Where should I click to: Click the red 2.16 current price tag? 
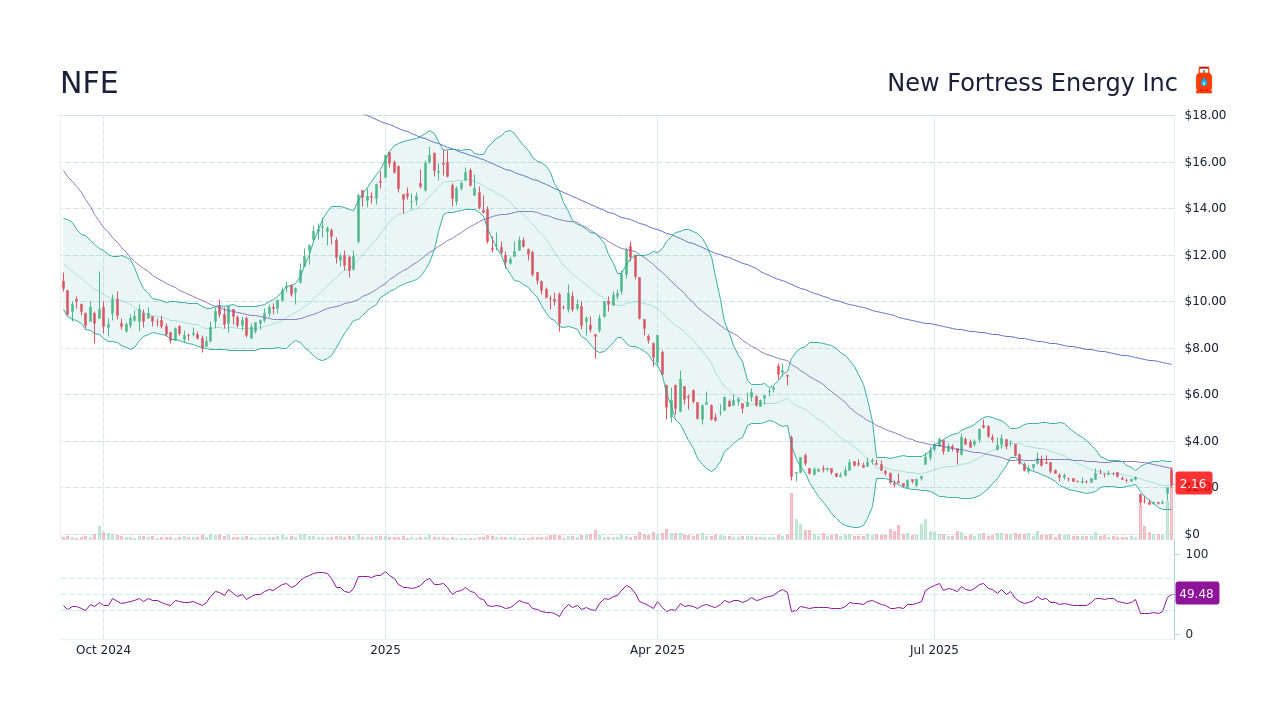click(1193, 484)
